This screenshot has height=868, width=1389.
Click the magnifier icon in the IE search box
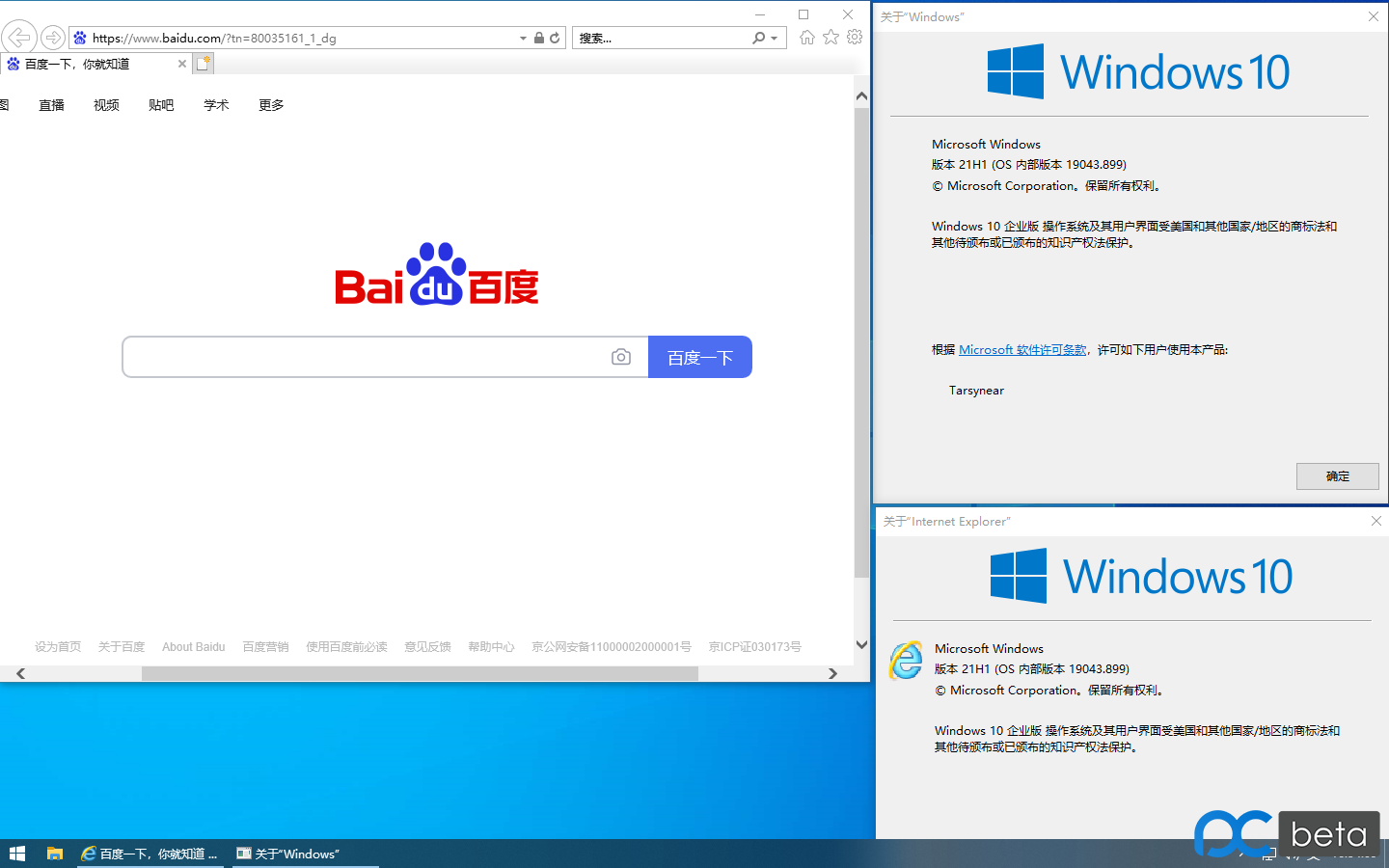pos(759,38)
